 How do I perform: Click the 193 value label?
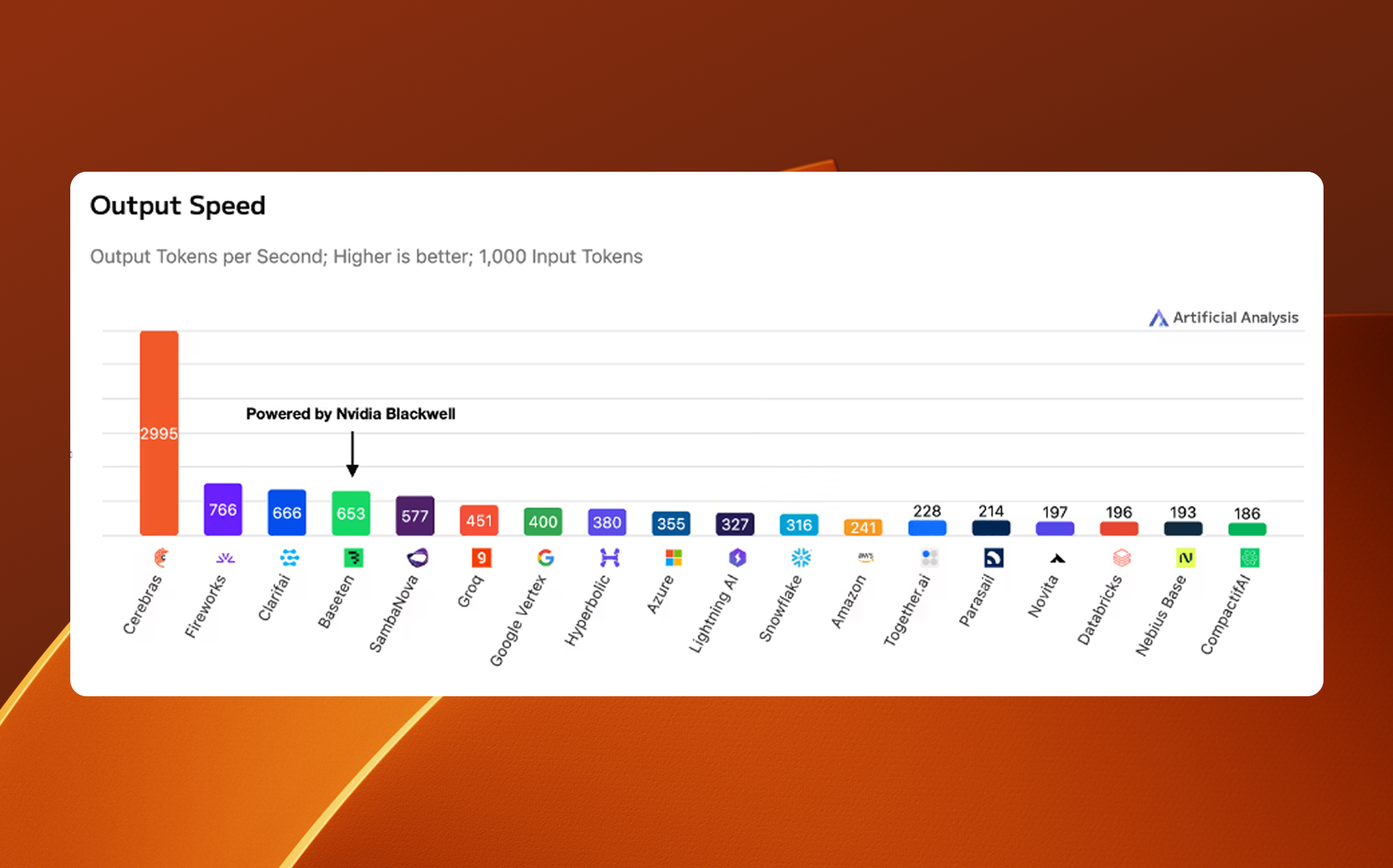coord(1183,512)
